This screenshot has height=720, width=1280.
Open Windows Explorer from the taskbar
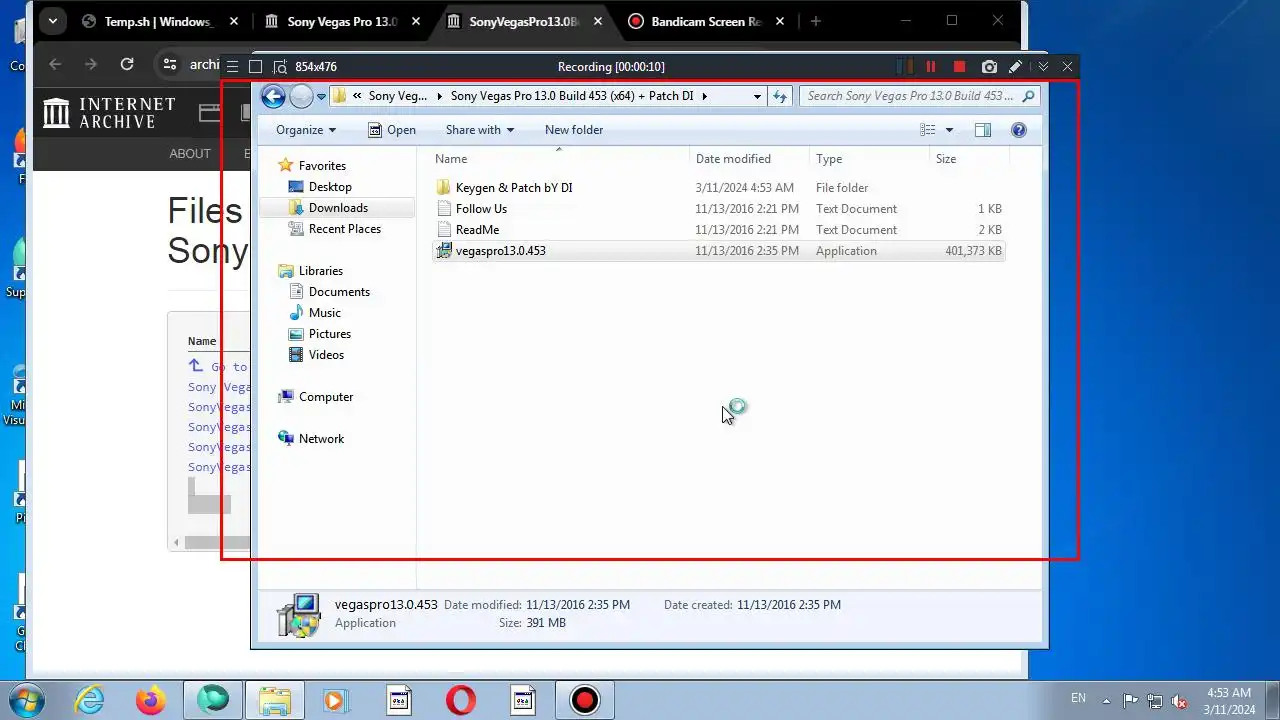pos(275,700)
